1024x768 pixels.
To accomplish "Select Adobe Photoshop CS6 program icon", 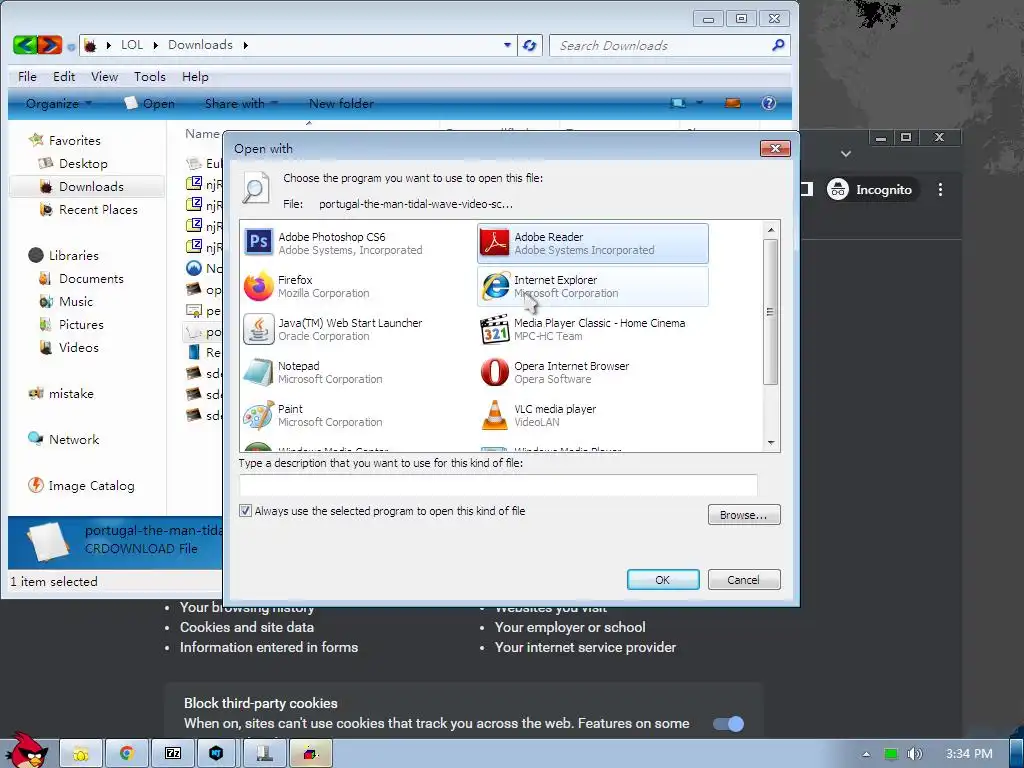I will click(259, 242).
